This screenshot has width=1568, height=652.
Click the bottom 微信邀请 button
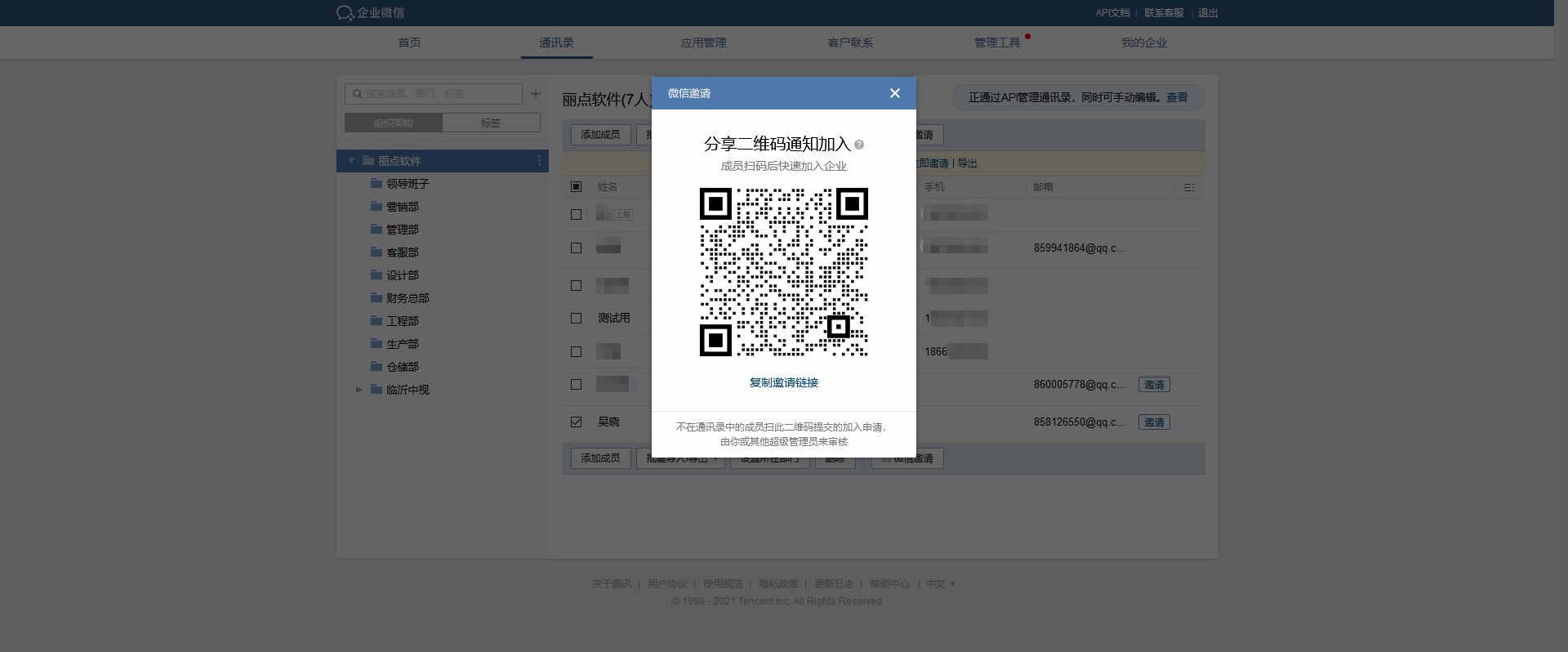coord(907,458)
